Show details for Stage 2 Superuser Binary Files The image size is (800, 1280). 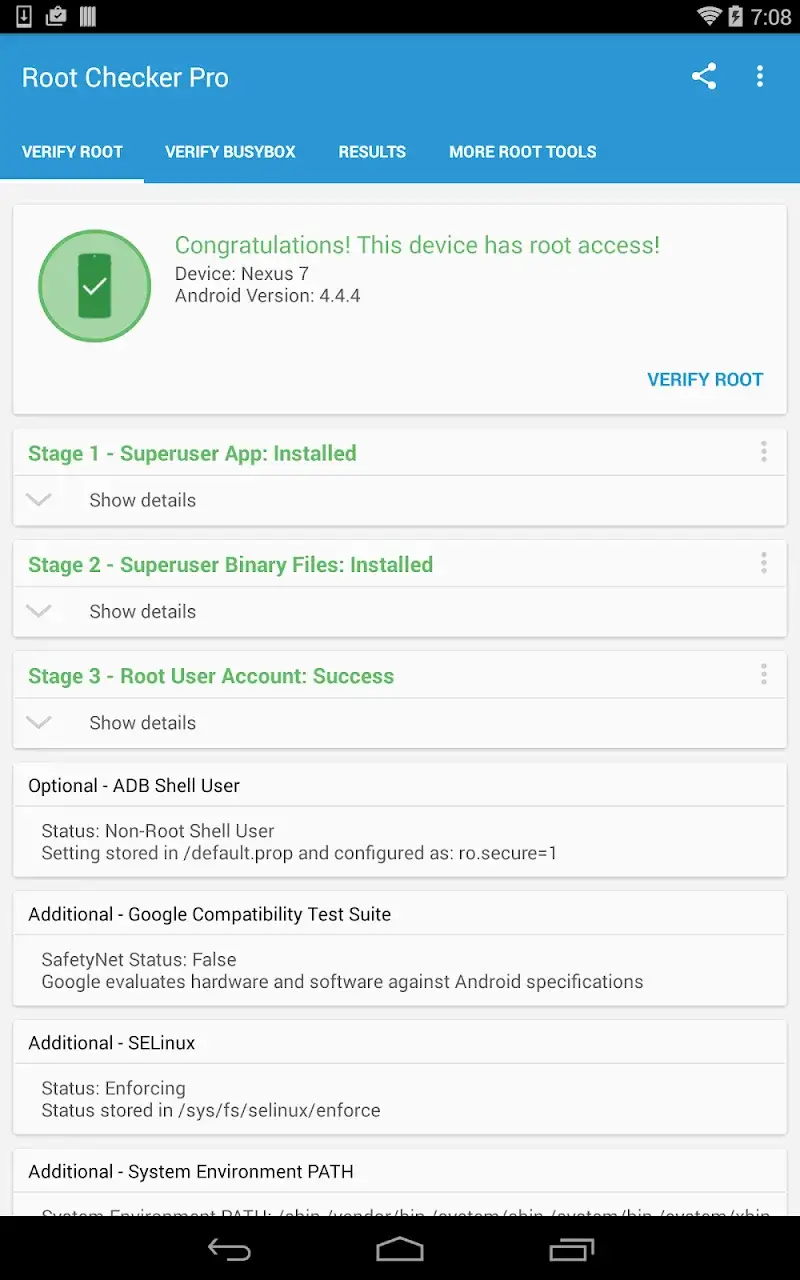click(142, 611)
